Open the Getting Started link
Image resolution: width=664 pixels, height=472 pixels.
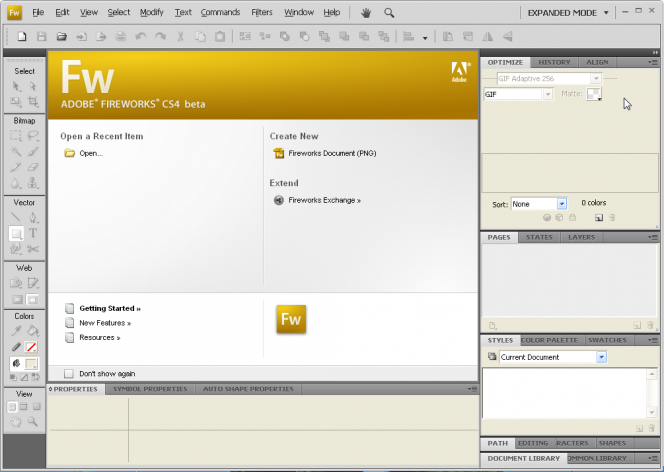tap(109, 309)
